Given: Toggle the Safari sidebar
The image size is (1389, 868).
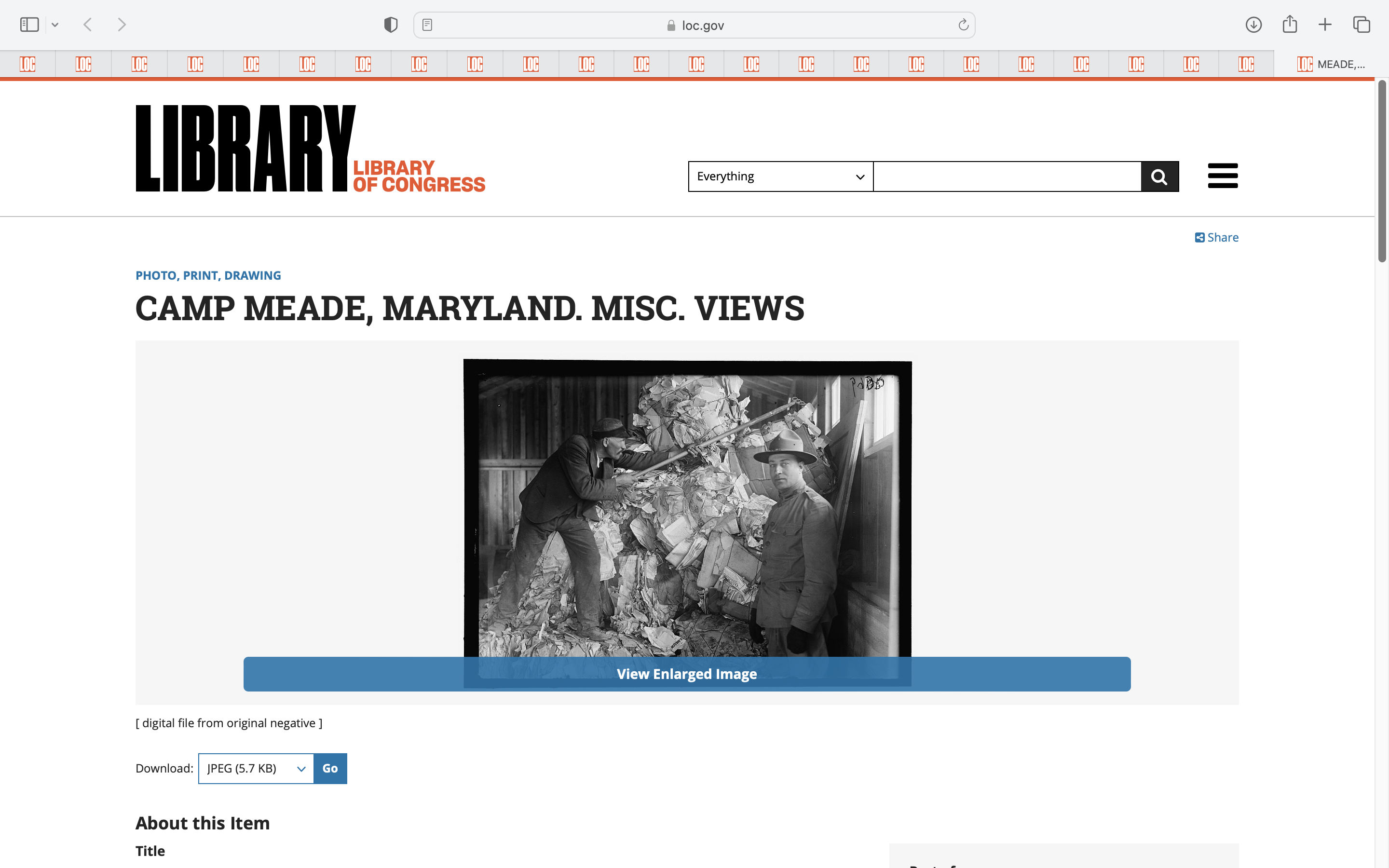Looking at the screenshot, I should [x=29, y=25].
